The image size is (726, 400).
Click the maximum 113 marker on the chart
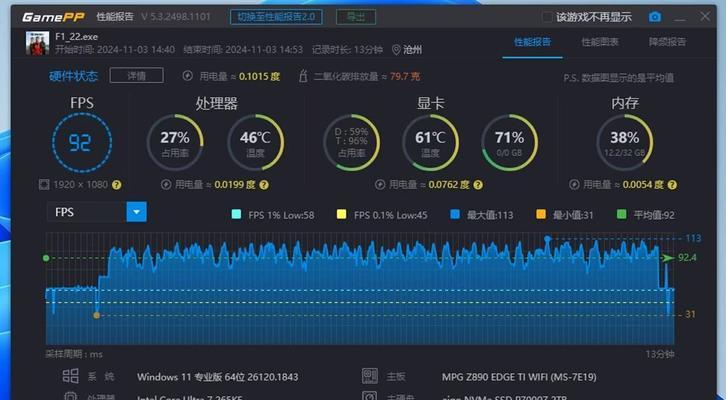pyautogui.click(x=548, y=238)
